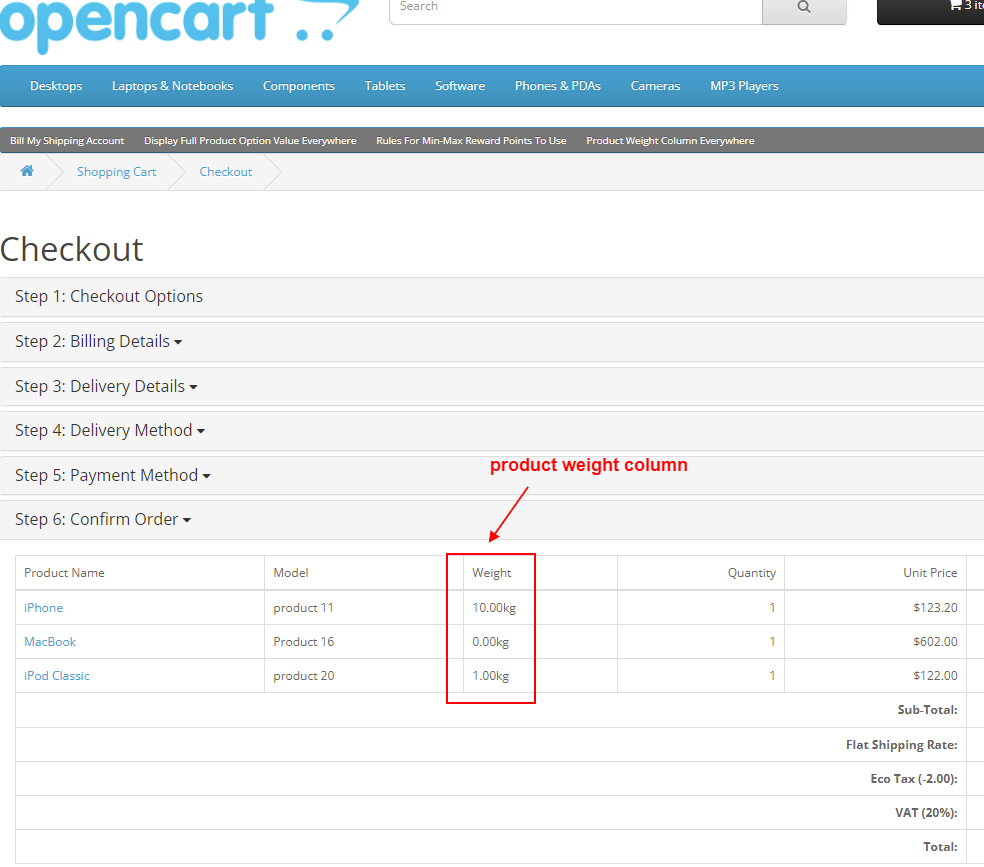Go to Shopping Cart breadcrumb

pyautogui.click(x=117, y=172)
